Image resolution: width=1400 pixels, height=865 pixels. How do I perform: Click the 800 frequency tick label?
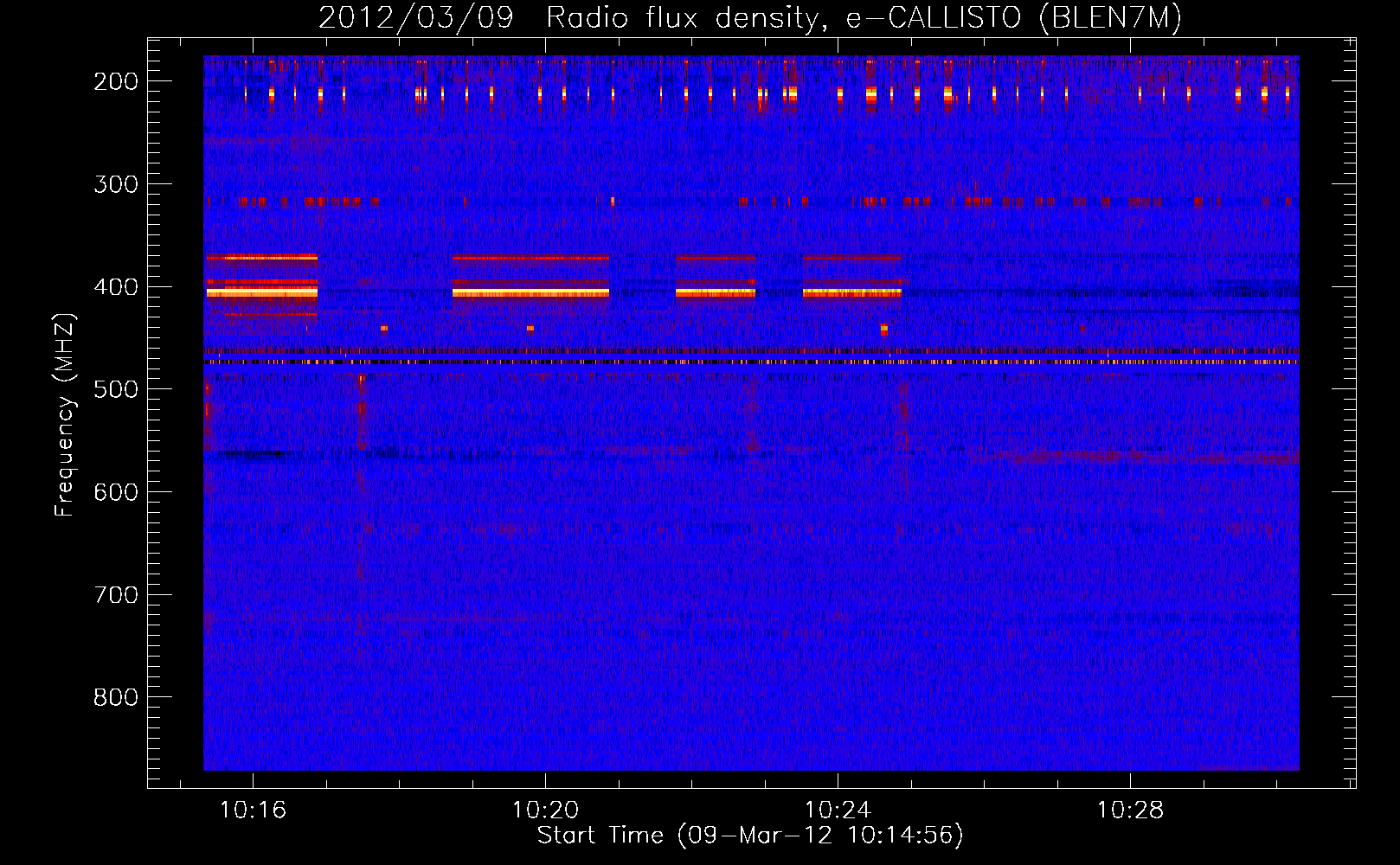[x=116, y=697]
